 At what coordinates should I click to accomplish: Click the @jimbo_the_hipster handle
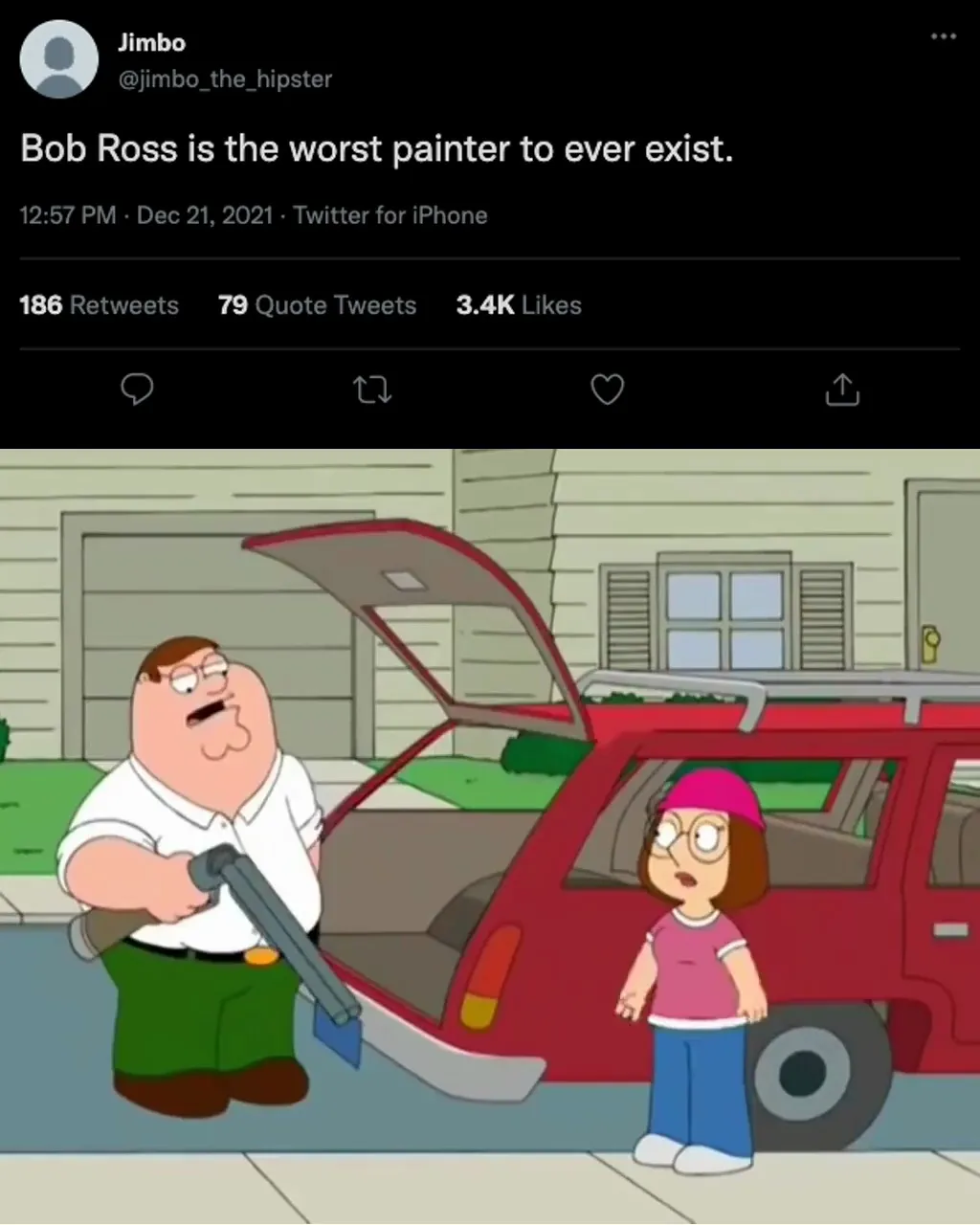225,79
